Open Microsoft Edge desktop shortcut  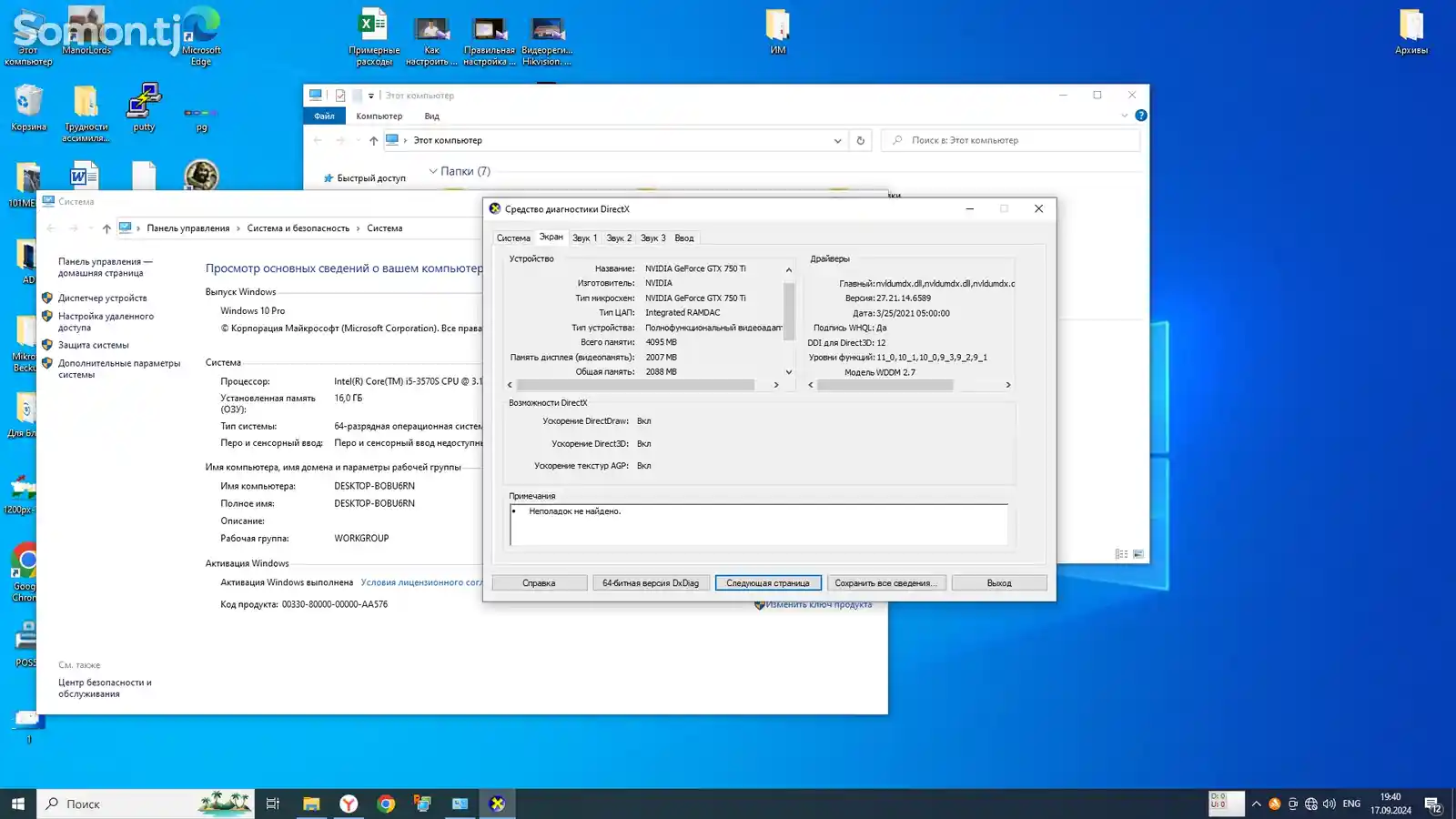coord(201,36)
